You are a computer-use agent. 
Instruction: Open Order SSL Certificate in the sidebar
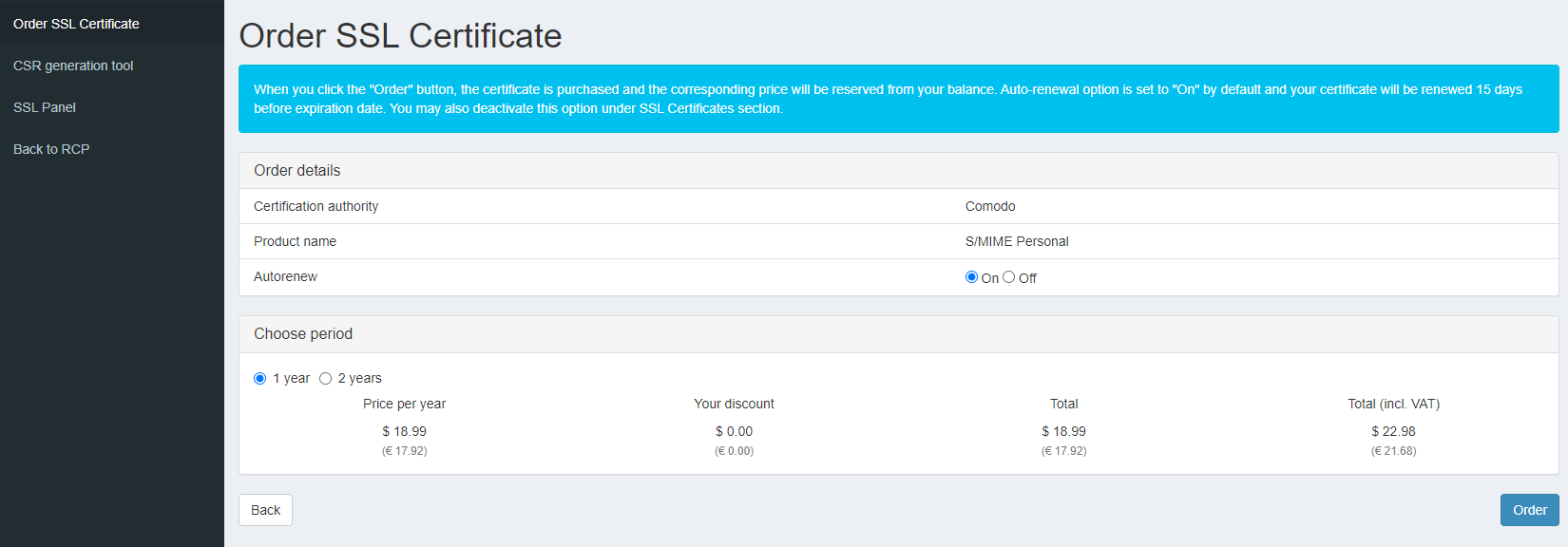tap(76, 24)
